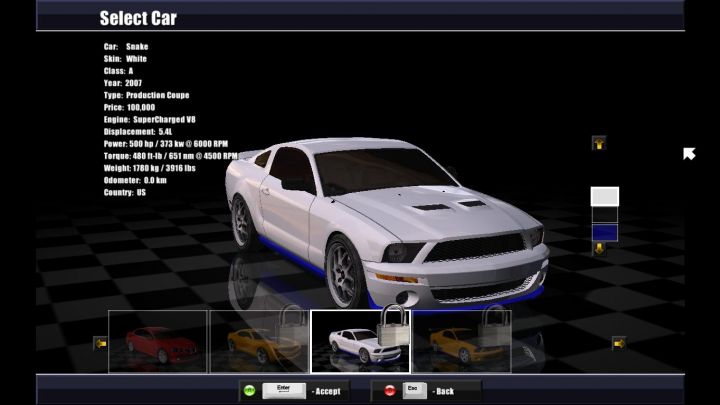Click the Back label
Viewport: 720px width, 405px height.
tap(444, 391)
